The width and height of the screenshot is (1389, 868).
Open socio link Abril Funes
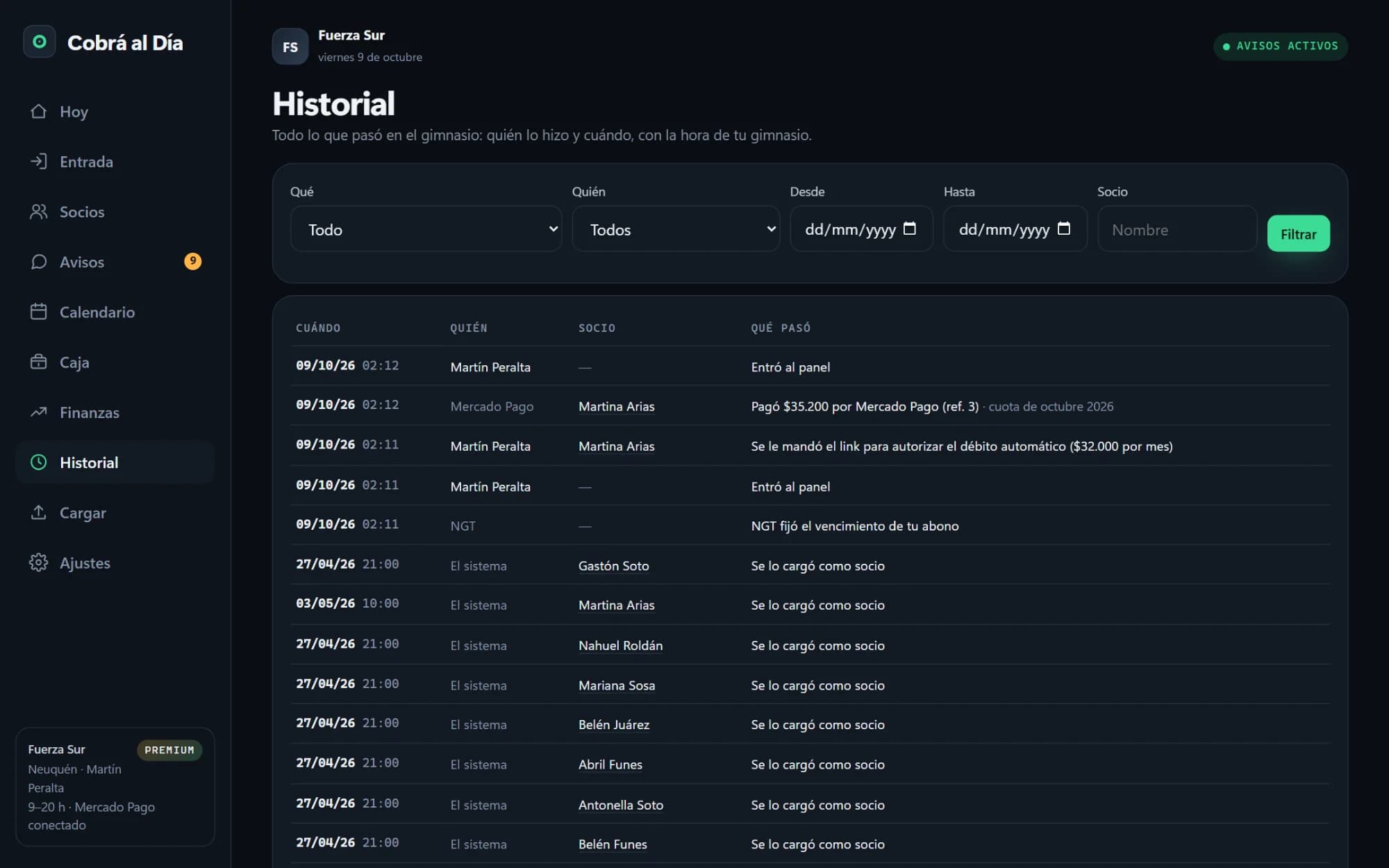(610, 765)
